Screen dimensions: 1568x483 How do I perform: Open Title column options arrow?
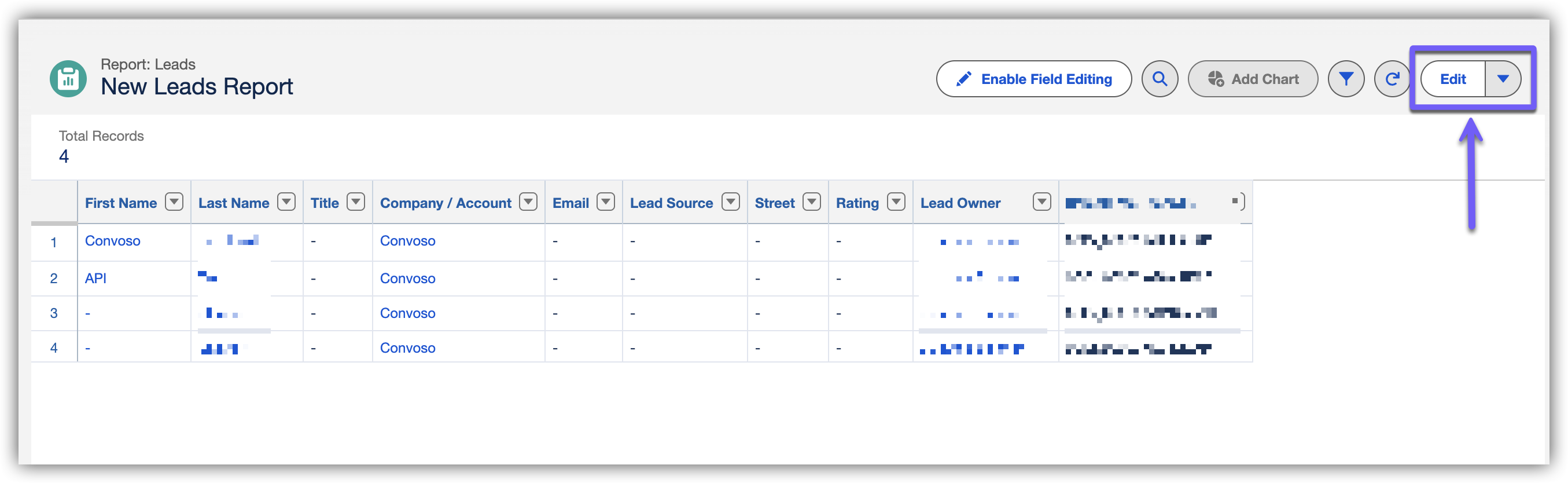click(x=355, y=202)
